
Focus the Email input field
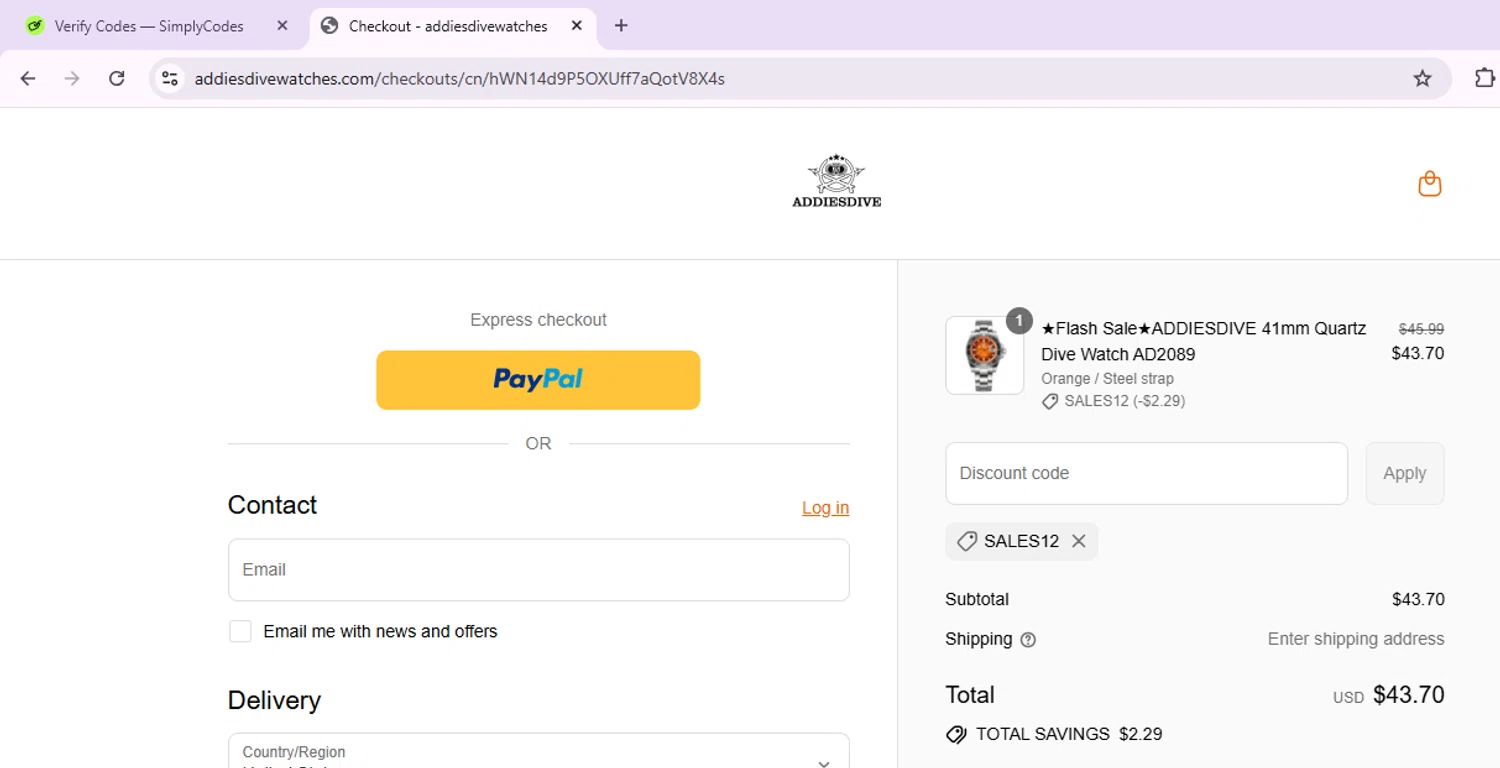[x=539, y=570]
